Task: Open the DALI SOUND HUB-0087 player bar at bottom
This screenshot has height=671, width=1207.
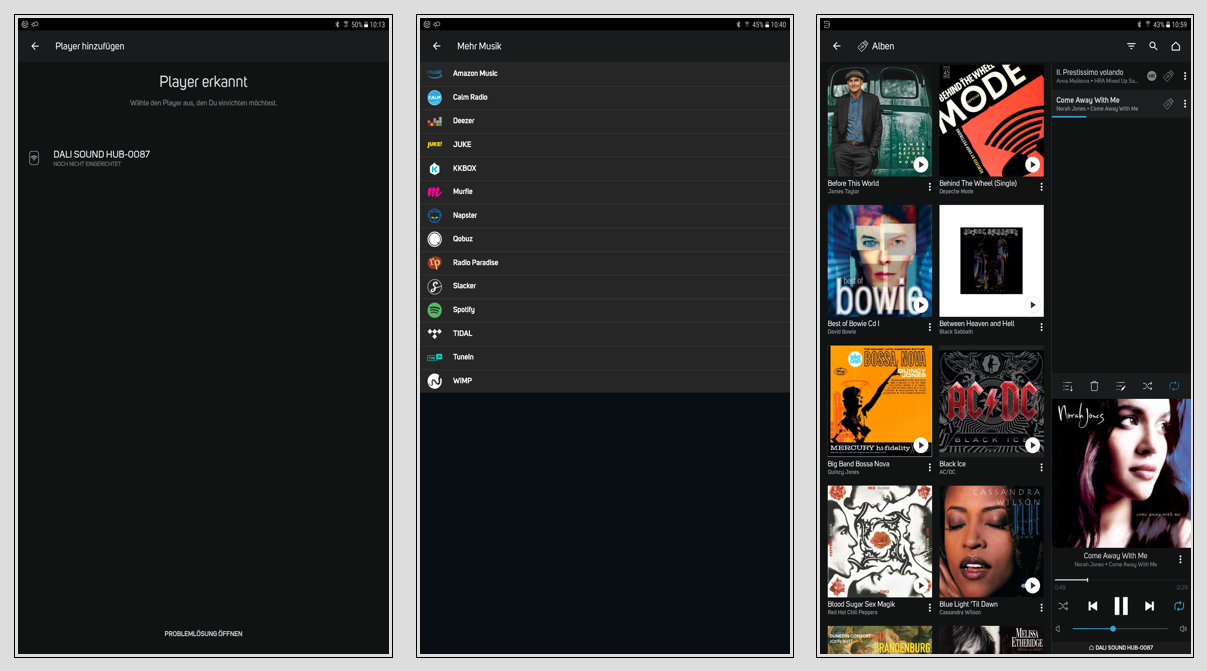Action: point(1121,648)
